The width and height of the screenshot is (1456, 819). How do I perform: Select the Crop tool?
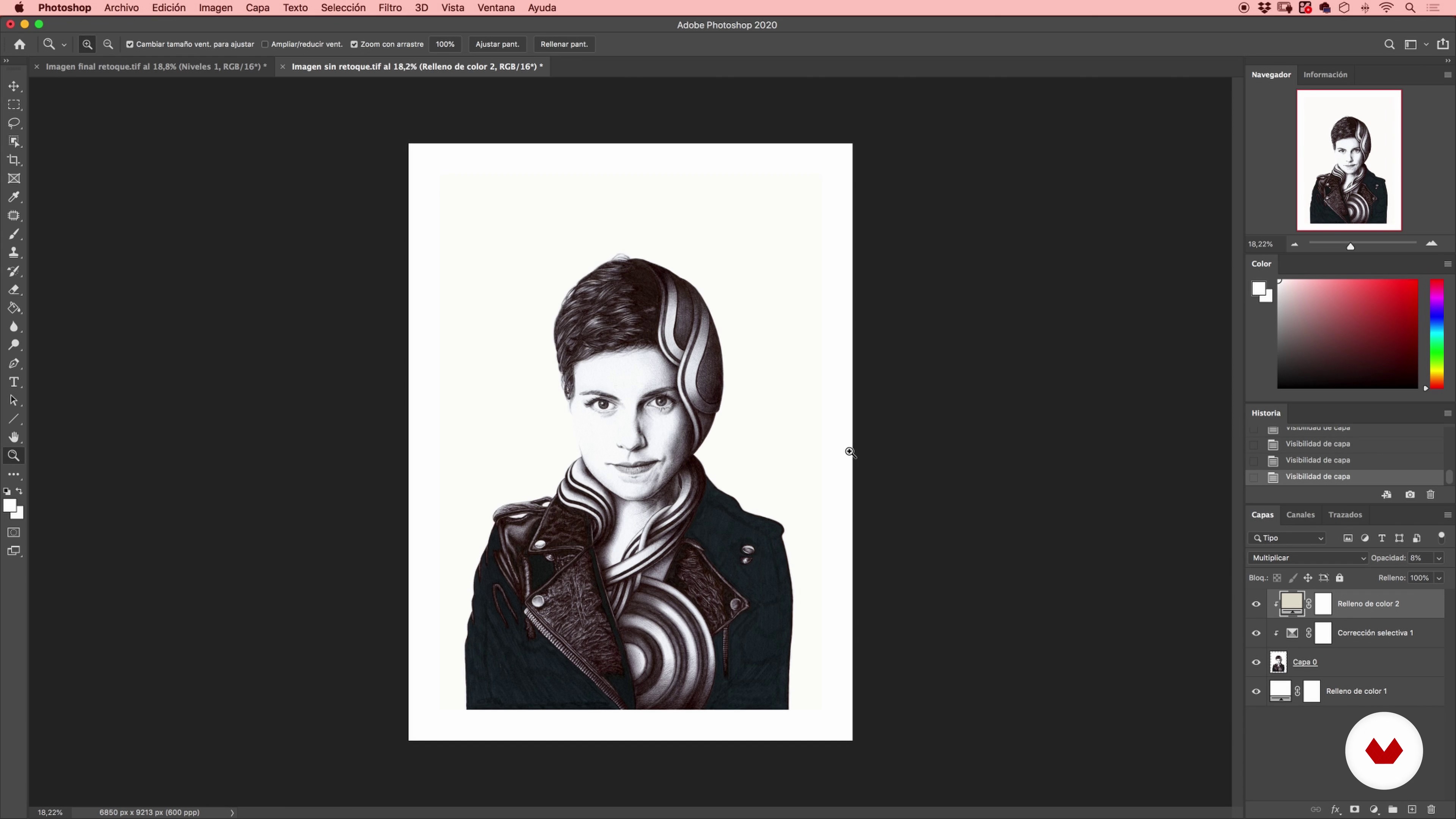(x=14, y=160)
